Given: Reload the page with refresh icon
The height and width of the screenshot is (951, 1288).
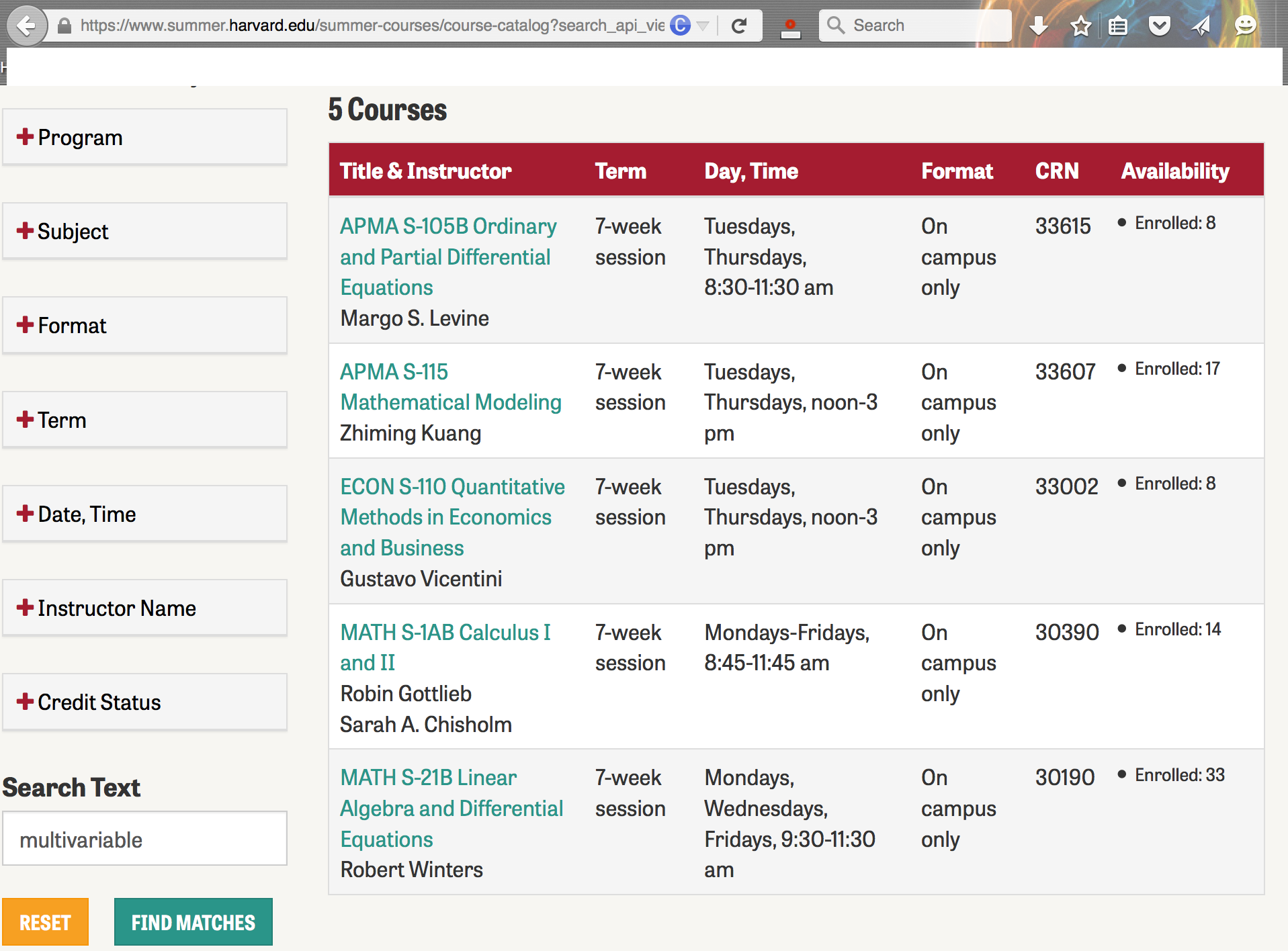Looking at the screenshot, I should tap(739, 26).
